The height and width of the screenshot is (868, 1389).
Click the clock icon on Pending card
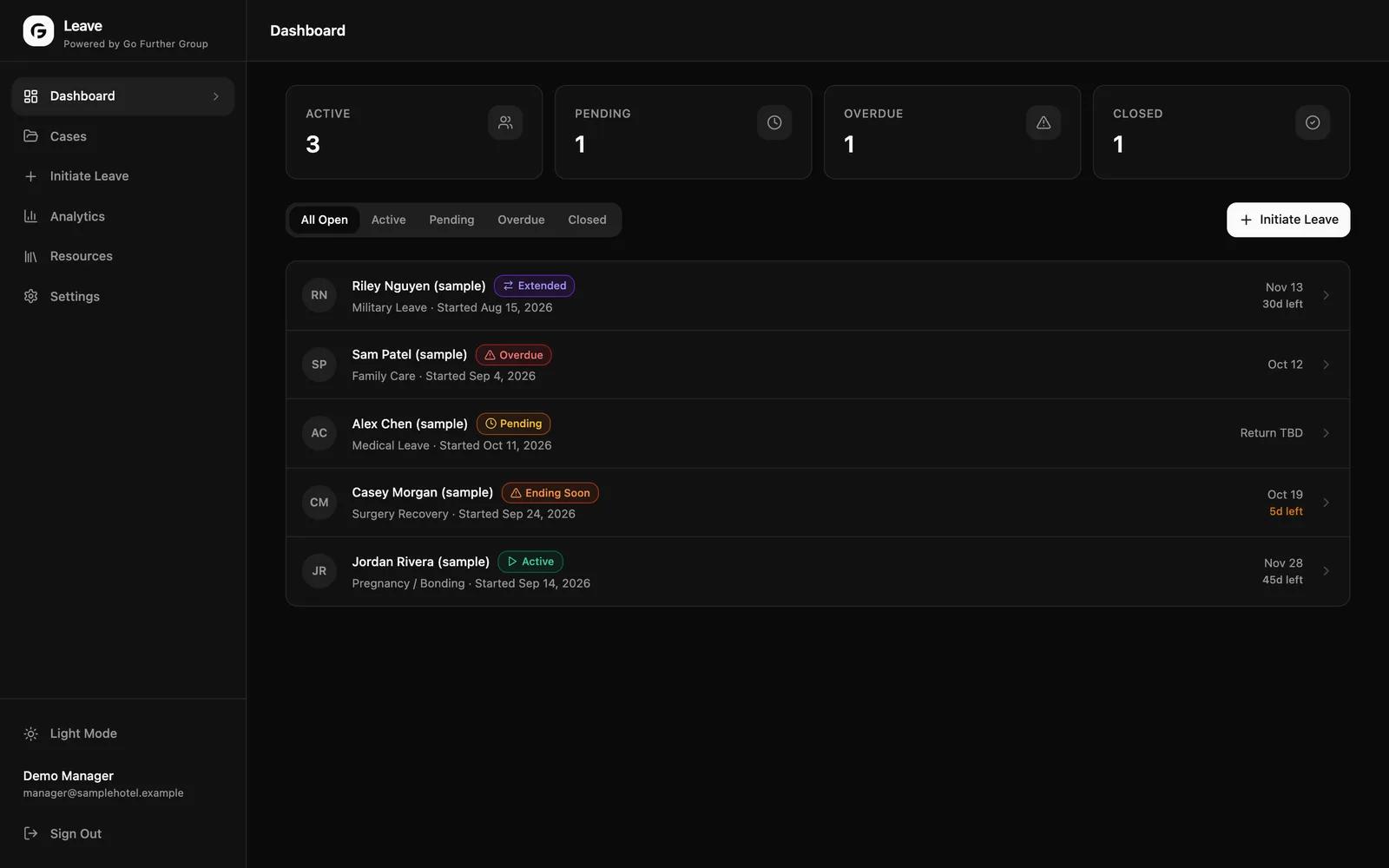tap(774, 122)
